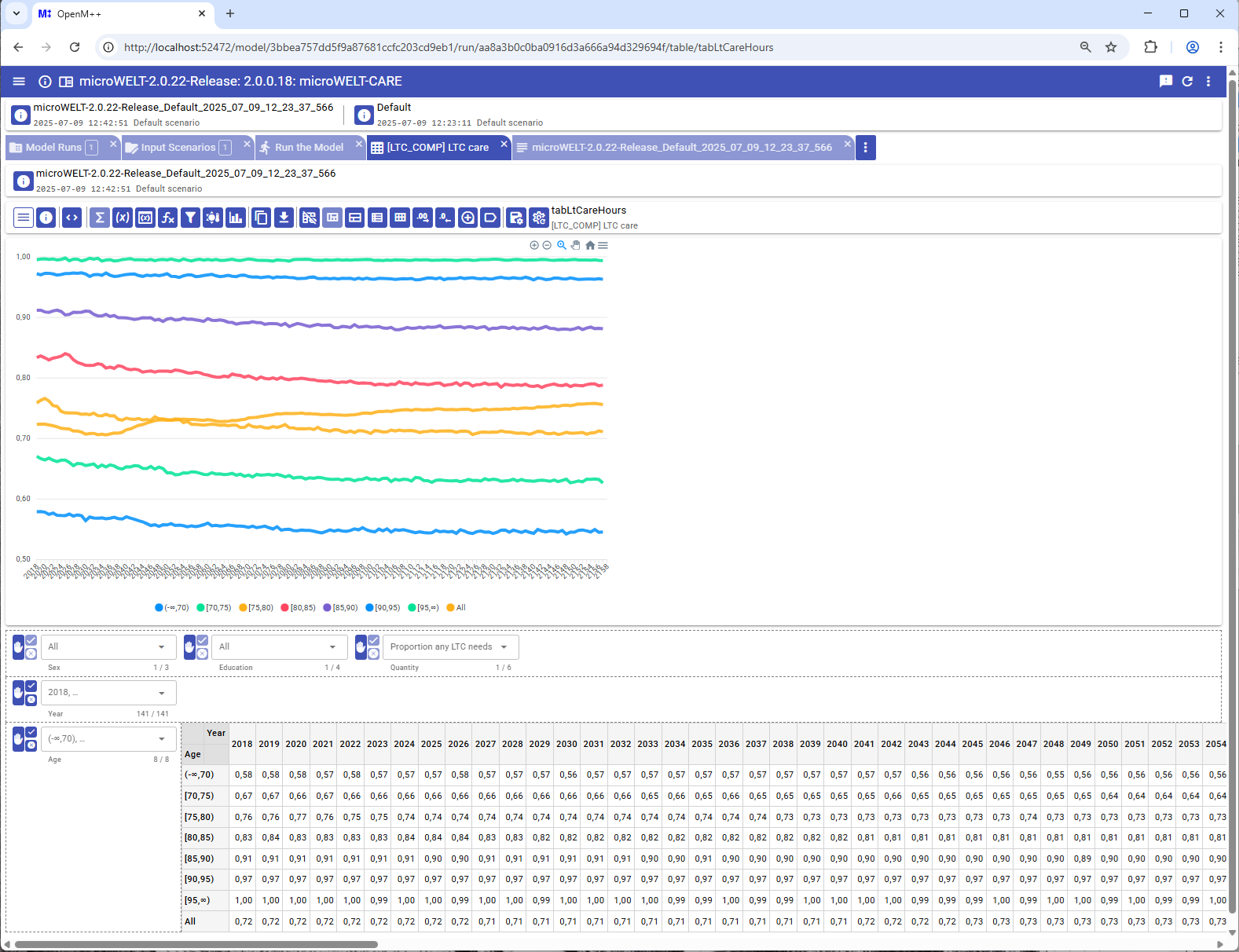Click select-all checkmark for Year dimension

(31, 687)
